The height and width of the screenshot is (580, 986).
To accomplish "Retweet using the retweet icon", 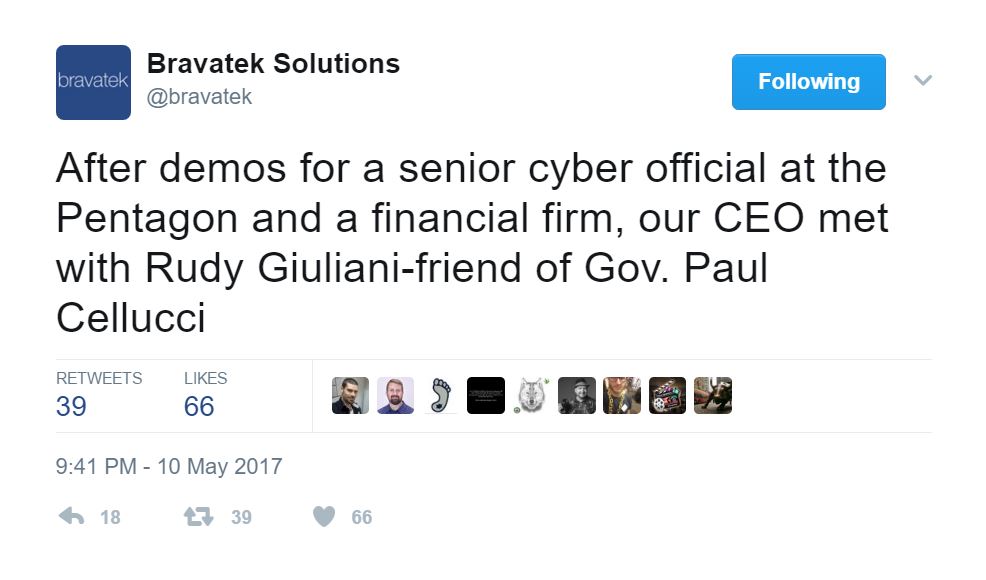I will pyautogui.click(x=197, y=516).
